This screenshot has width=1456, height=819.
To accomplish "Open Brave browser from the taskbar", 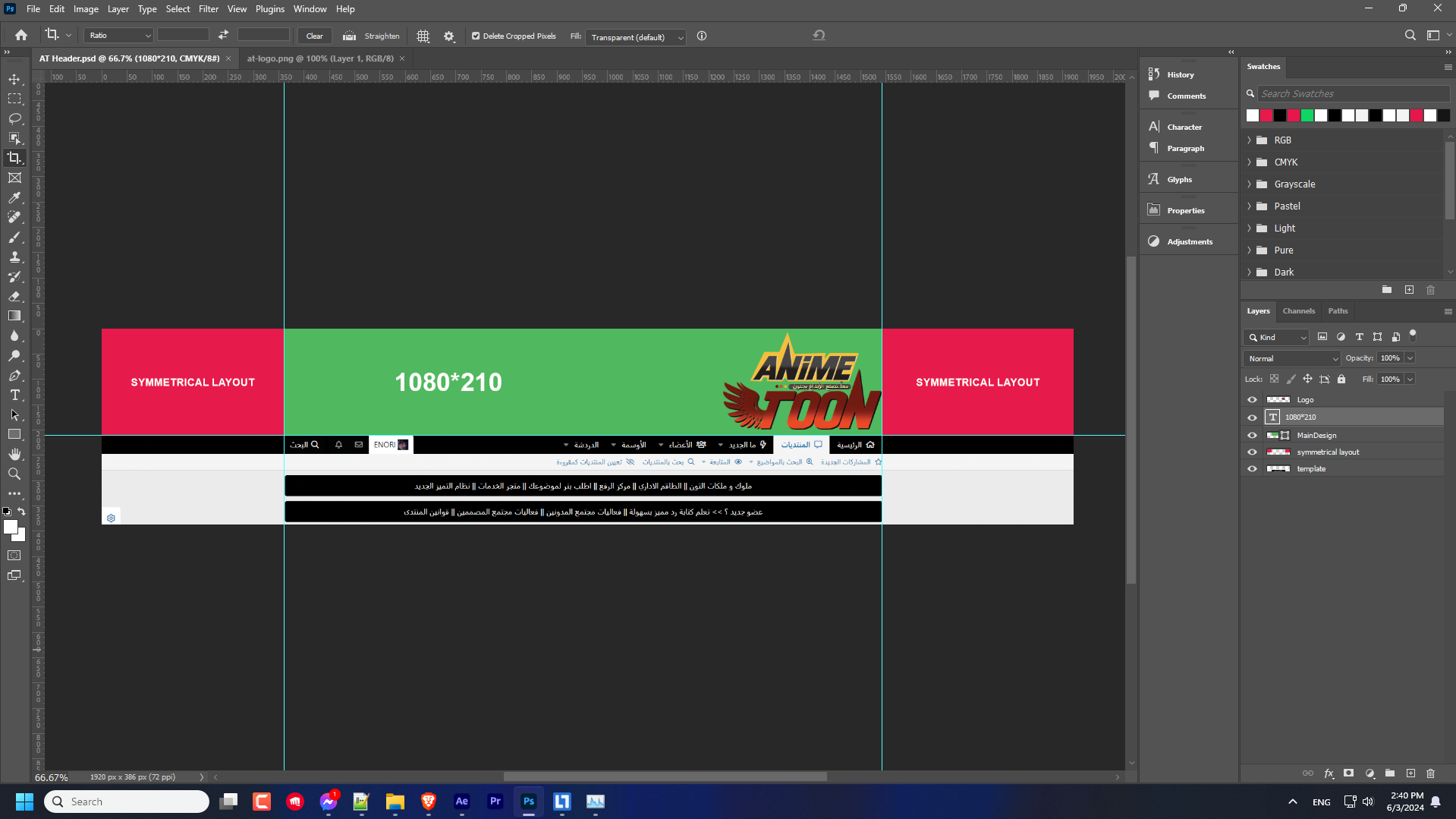I will pyautogui.click(x=429, y=802).
